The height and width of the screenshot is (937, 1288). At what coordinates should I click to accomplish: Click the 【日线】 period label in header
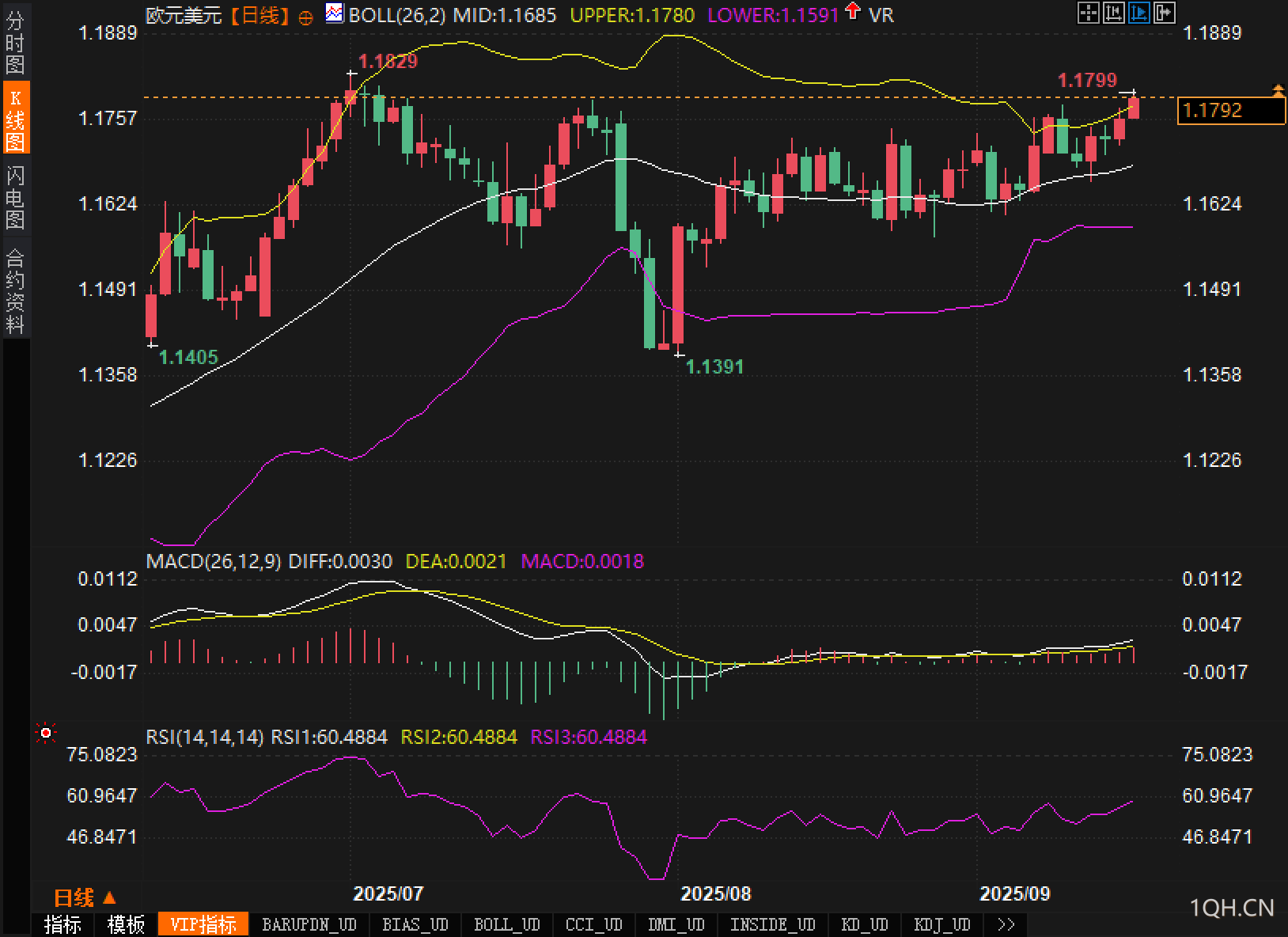click(261, 15)
